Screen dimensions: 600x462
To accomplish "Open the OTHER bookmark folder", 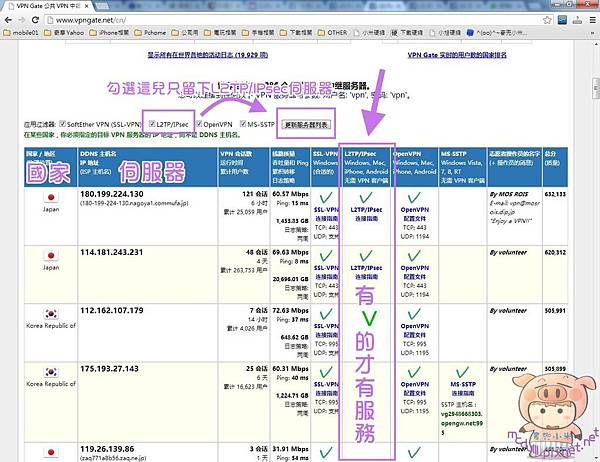I will 333,33.
